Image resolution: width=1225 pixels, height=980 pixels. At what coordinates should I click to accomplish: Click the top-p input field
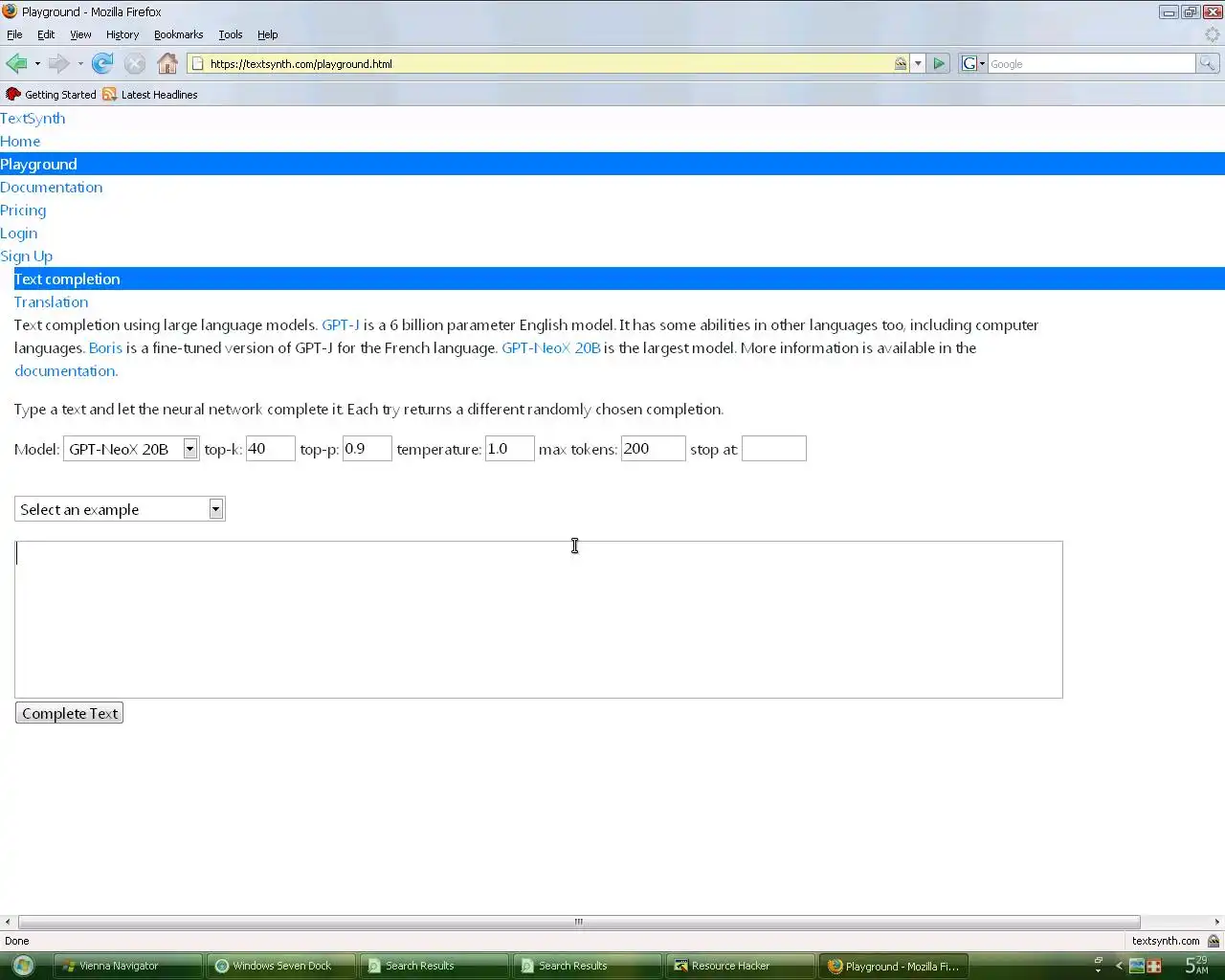(367, 449)
